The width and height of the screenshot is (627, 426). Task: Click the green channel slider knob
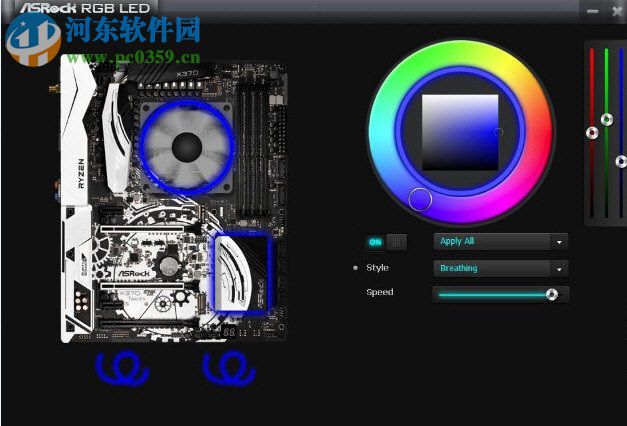click(607, 119)
